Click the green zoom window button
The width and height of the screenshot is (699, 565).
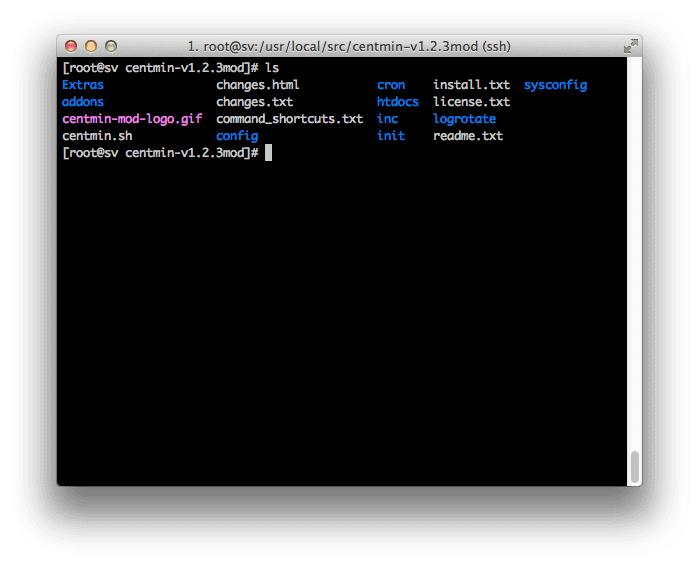click(x=111, y=46)
